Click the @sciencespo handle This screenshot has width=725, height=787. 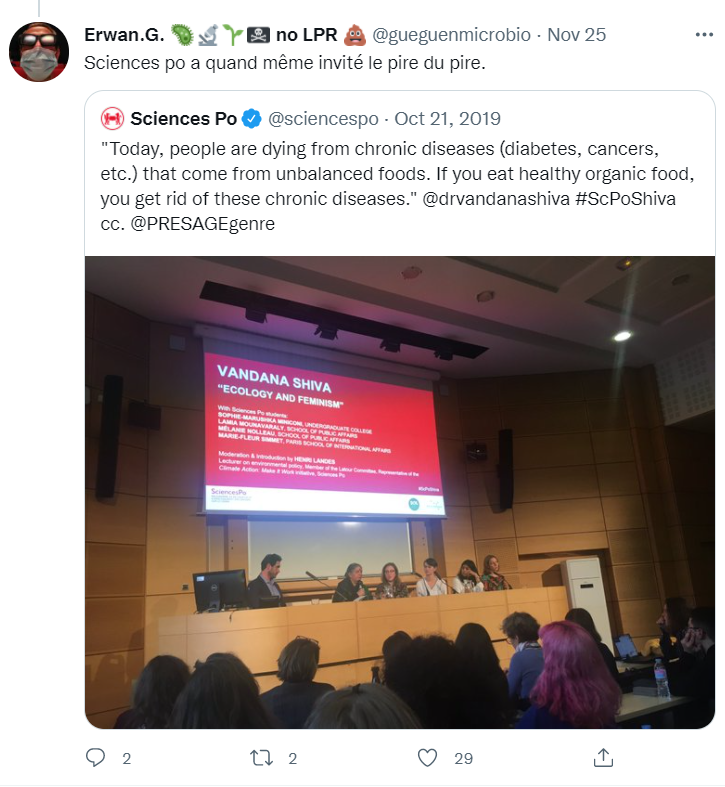323,119
